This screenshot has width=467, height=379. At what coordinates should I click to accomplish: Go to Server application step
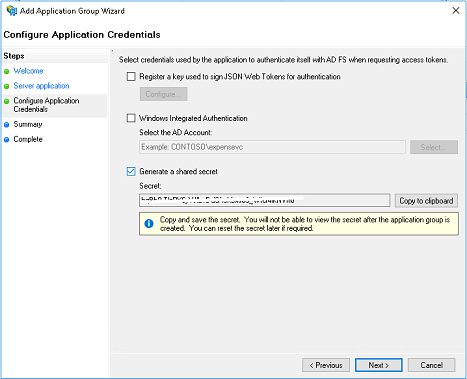[41, 86]
